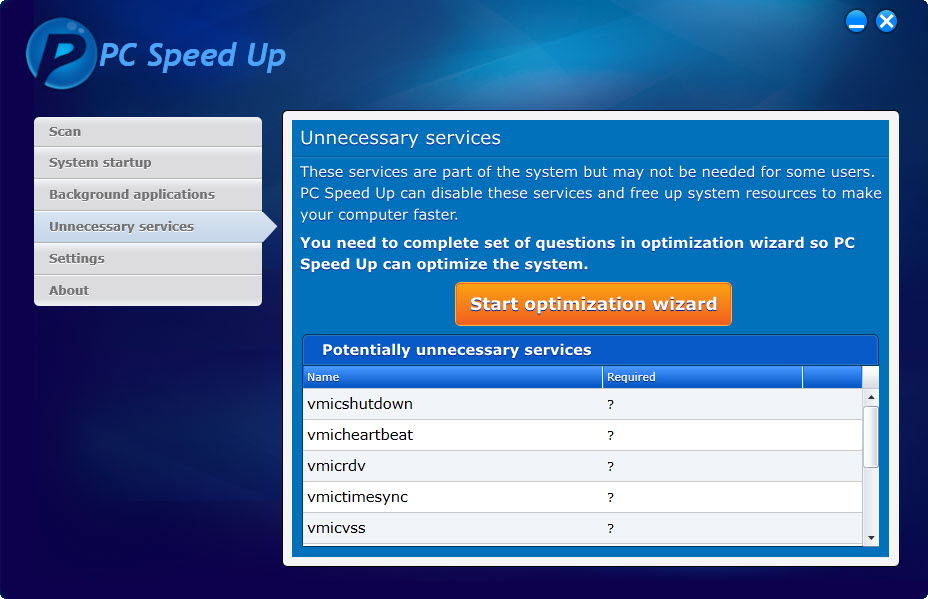The image size is (928, 599).
Task: Click Required value for vmicrdv
Action: (x=610, y=466)
